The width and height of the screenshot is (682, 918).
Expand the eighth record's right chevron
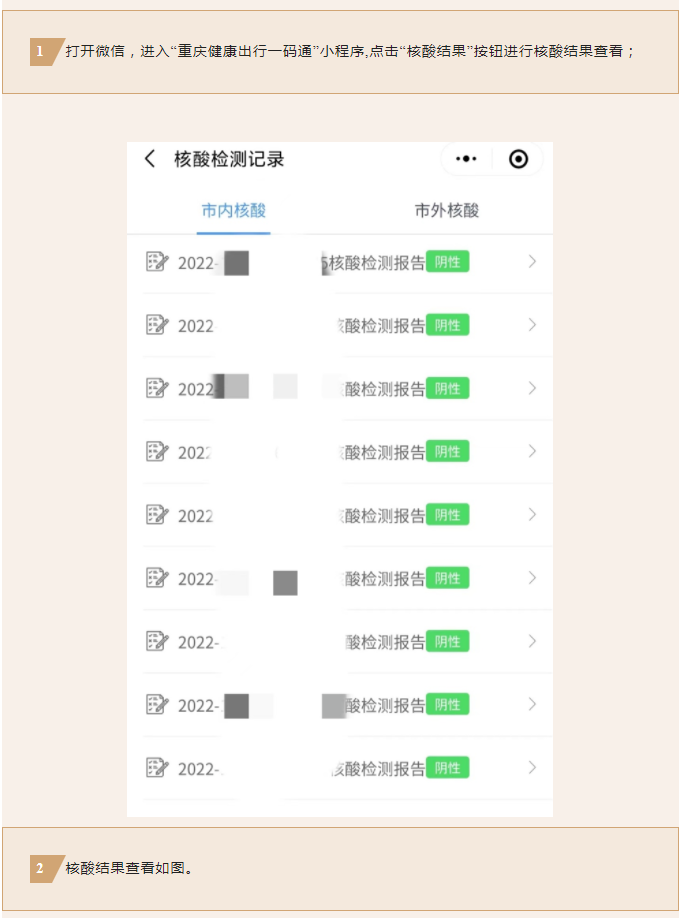click(532, 704)
